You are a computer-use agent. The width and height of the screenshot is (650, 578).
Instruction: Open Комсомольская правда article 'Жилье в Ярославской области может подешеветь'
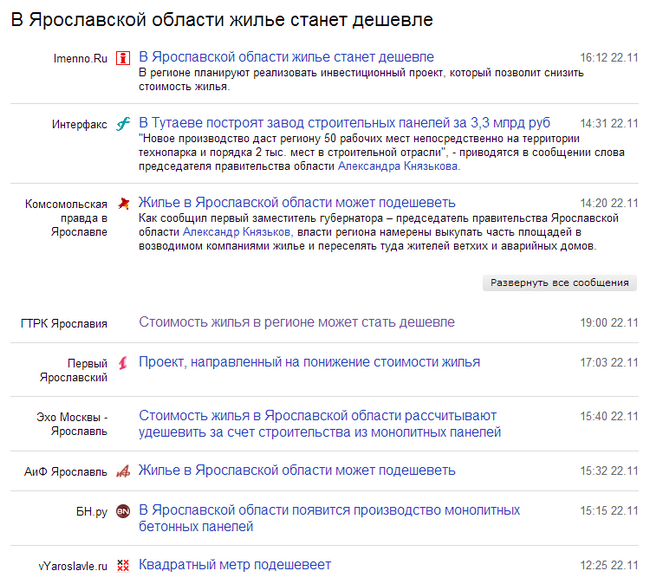297,202
